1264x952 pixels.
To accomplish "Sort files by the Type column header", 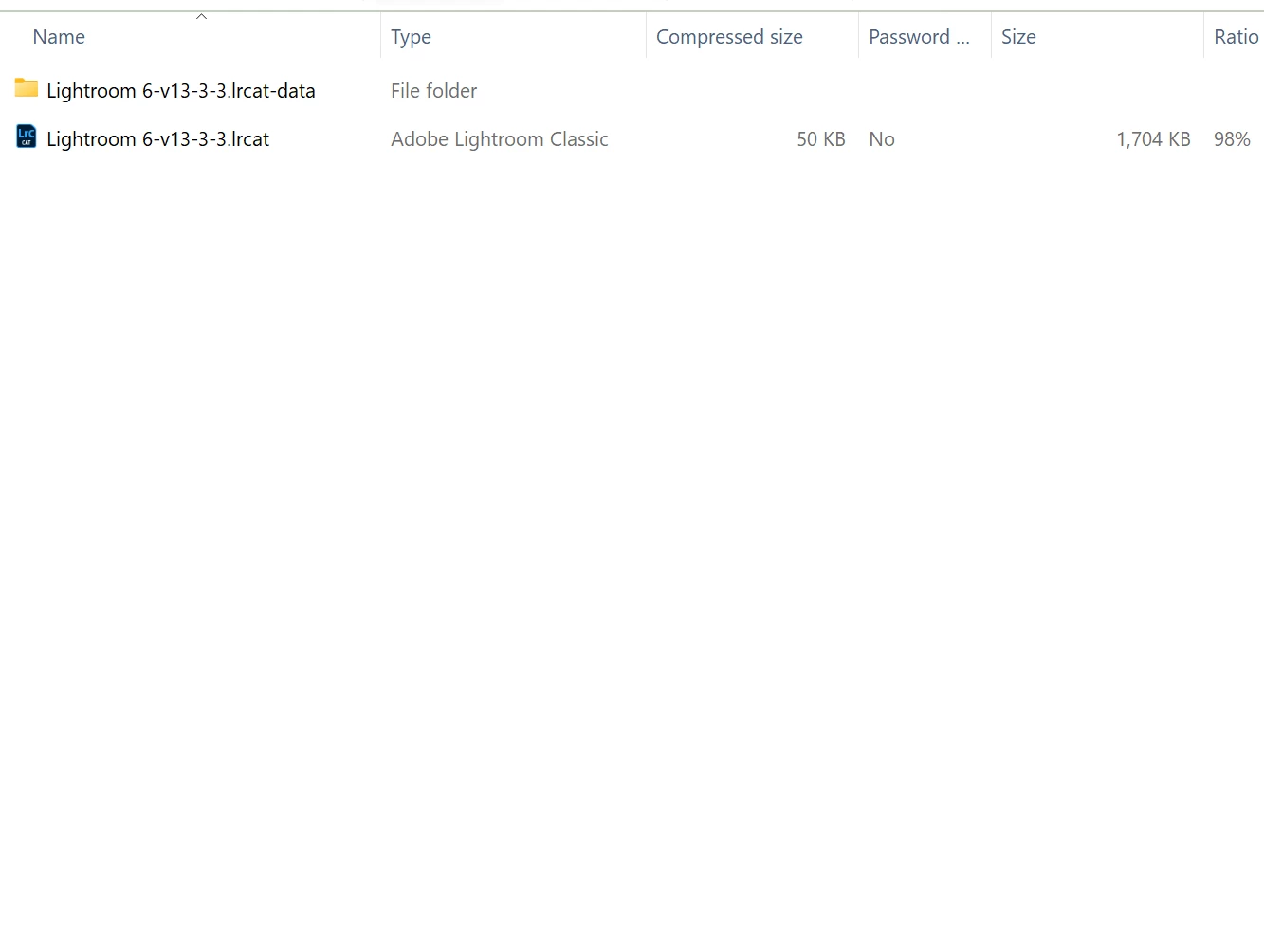I will (411, 37).
